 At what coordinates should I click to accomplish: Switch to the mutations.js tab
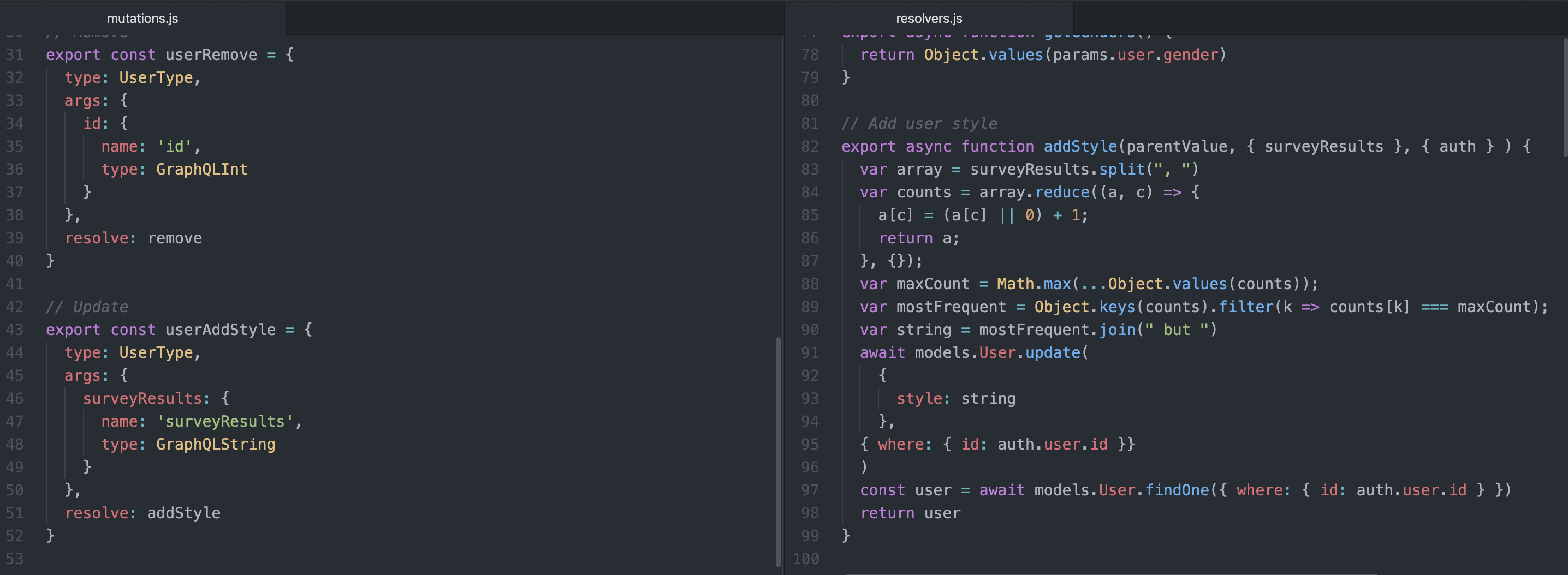tap(142, 18)
